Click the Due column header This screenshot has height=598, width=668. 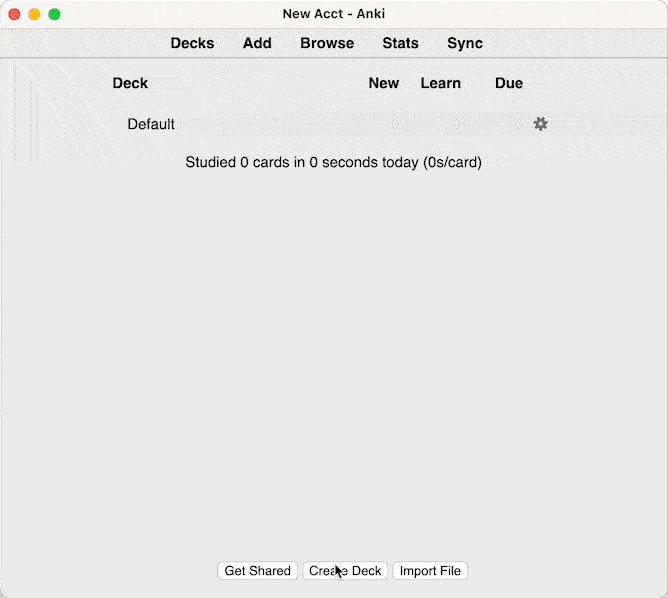tap(509, 83)
